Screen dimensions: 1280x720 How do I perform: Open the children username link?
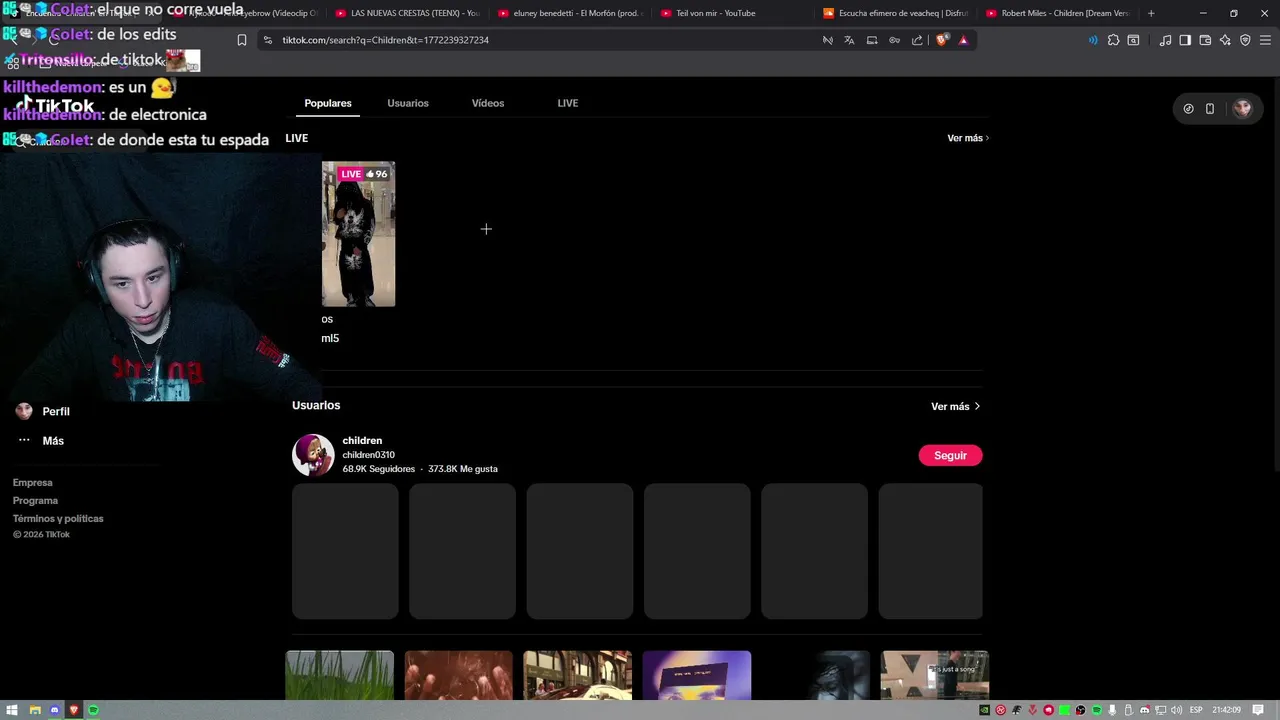[x=362, y=440]
